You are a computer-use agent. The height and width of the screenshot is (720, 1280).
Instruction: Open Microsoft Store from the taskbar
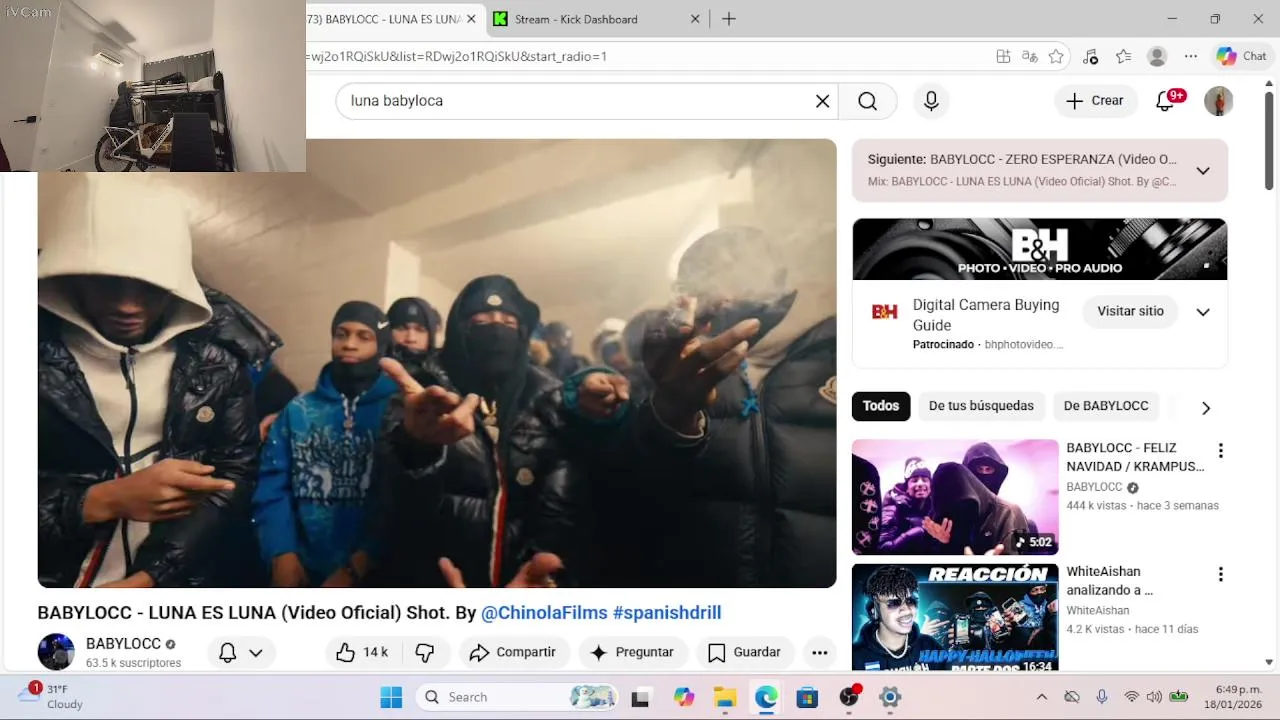[x=807, y=697]
